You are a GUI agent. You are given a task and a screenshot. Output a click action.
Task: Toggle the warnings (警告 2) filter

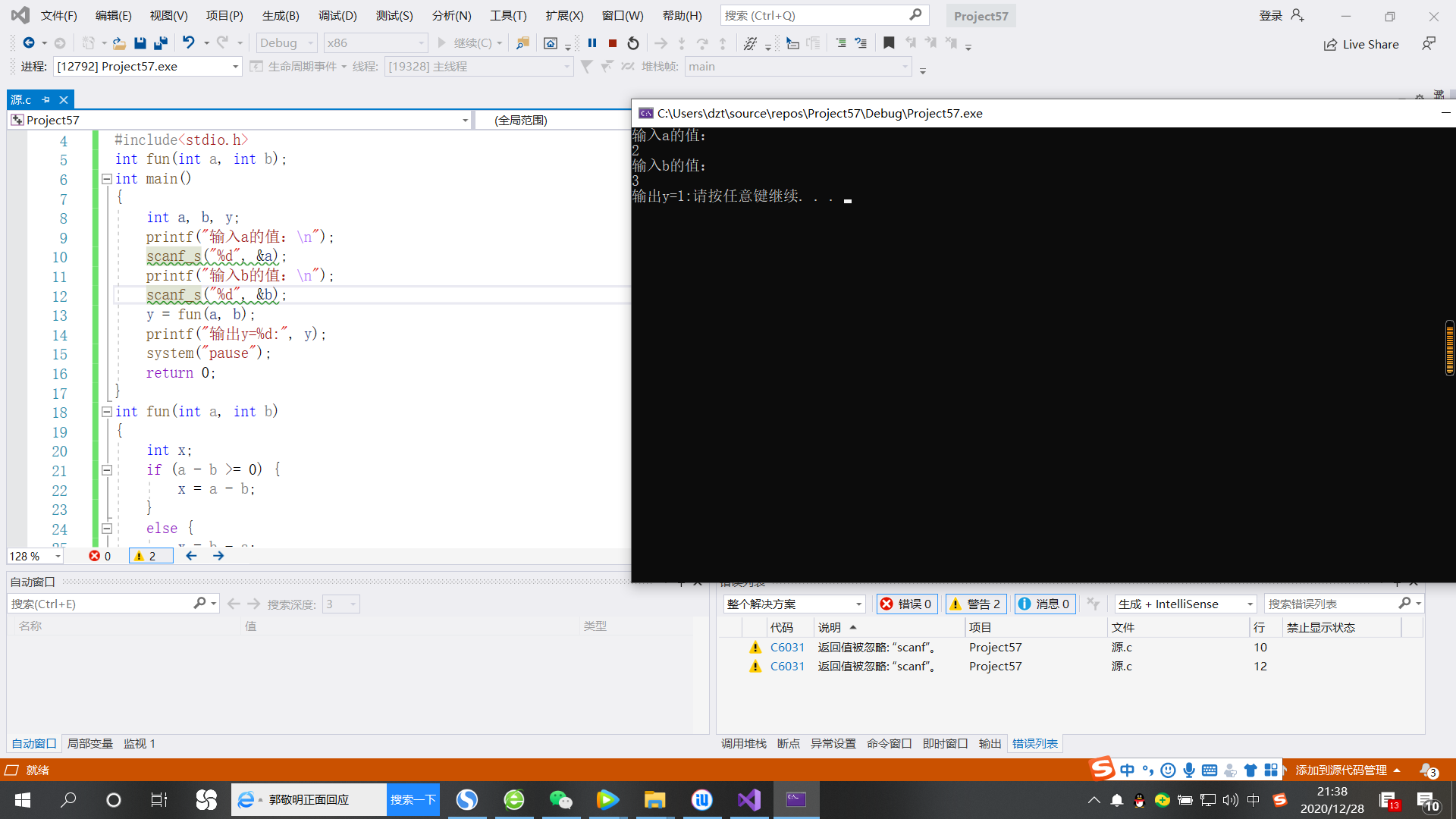976,604
